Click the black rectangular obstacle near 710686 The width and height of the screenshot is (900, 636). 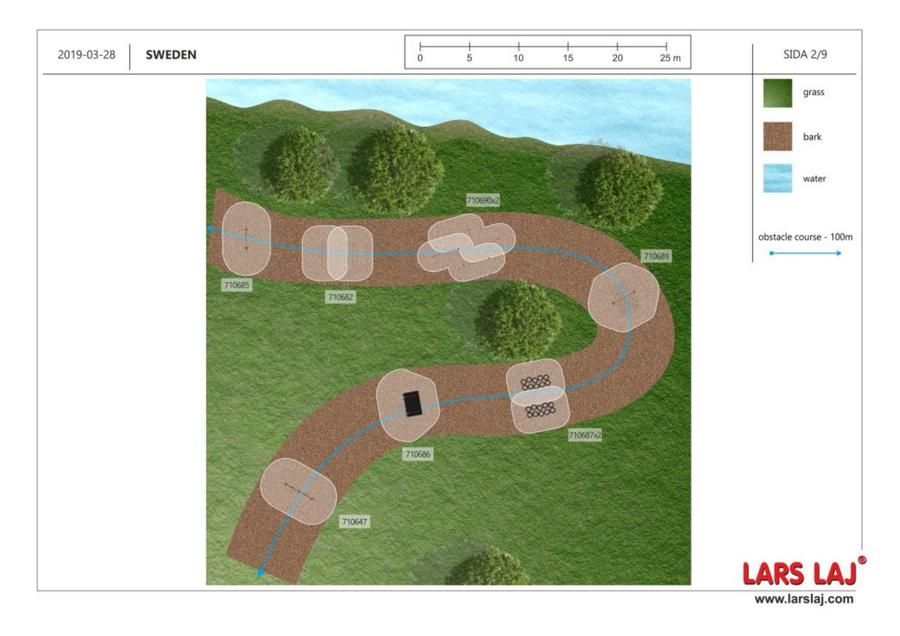point(412,403)
